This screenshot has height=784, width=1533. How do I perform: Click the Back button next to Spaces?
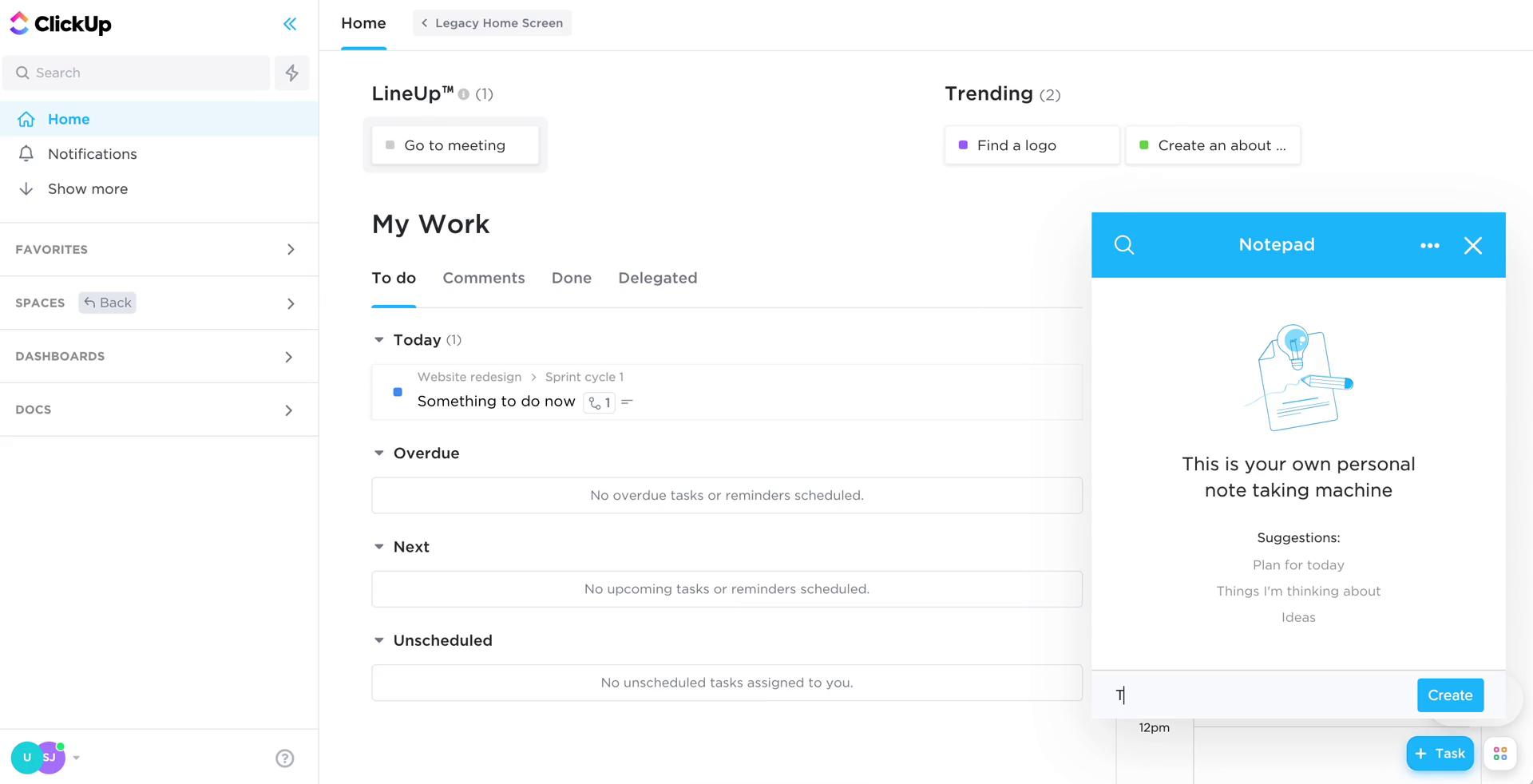click(107, 303)
